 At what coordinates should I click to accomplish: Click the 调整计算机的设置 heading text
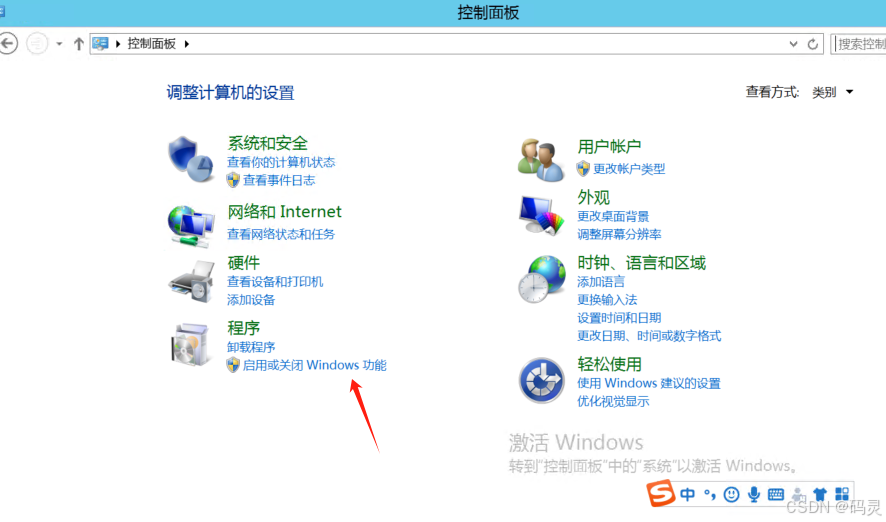(x=230, y=93)
